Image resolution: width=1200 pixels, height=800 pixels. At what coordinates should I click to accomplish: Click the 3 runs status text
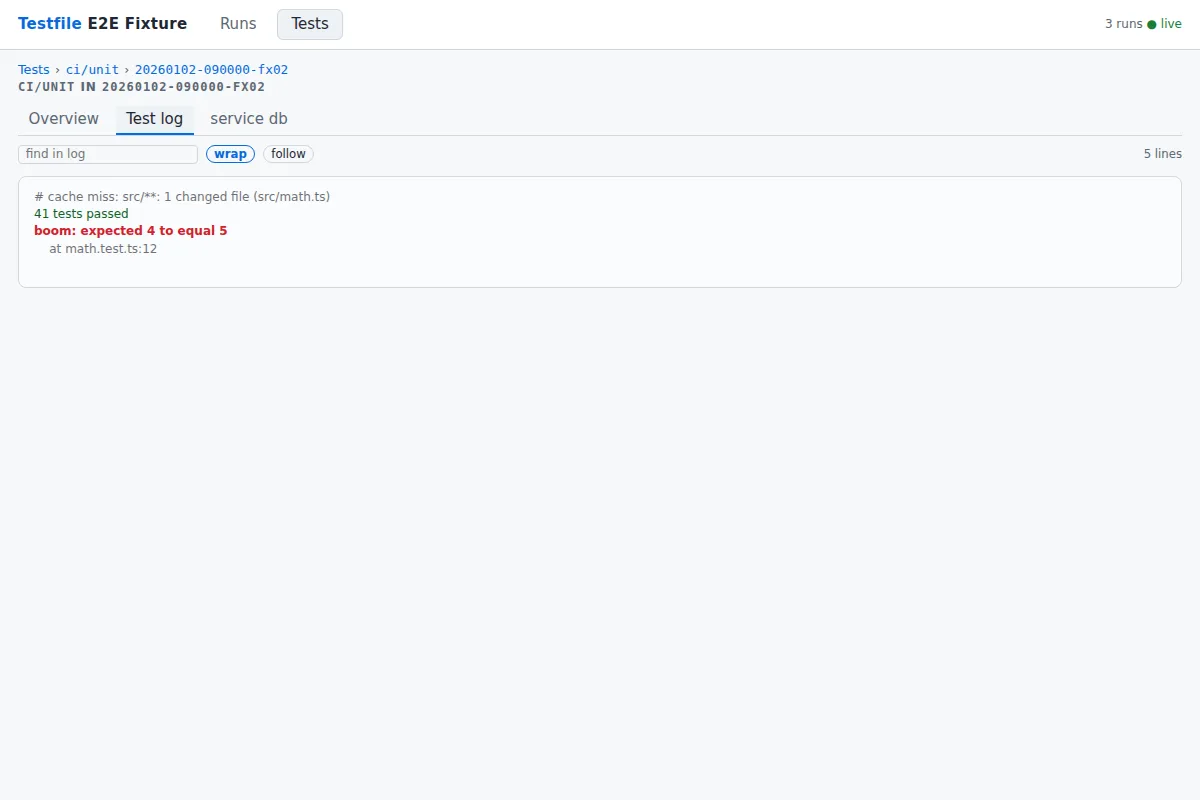coord(1123,24)
